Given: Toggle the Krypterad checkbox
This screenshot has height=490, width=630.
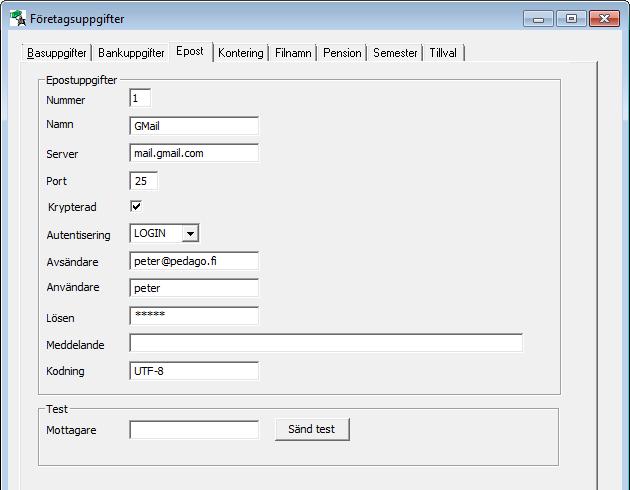Looking at the screenshot, I should 136,206.
